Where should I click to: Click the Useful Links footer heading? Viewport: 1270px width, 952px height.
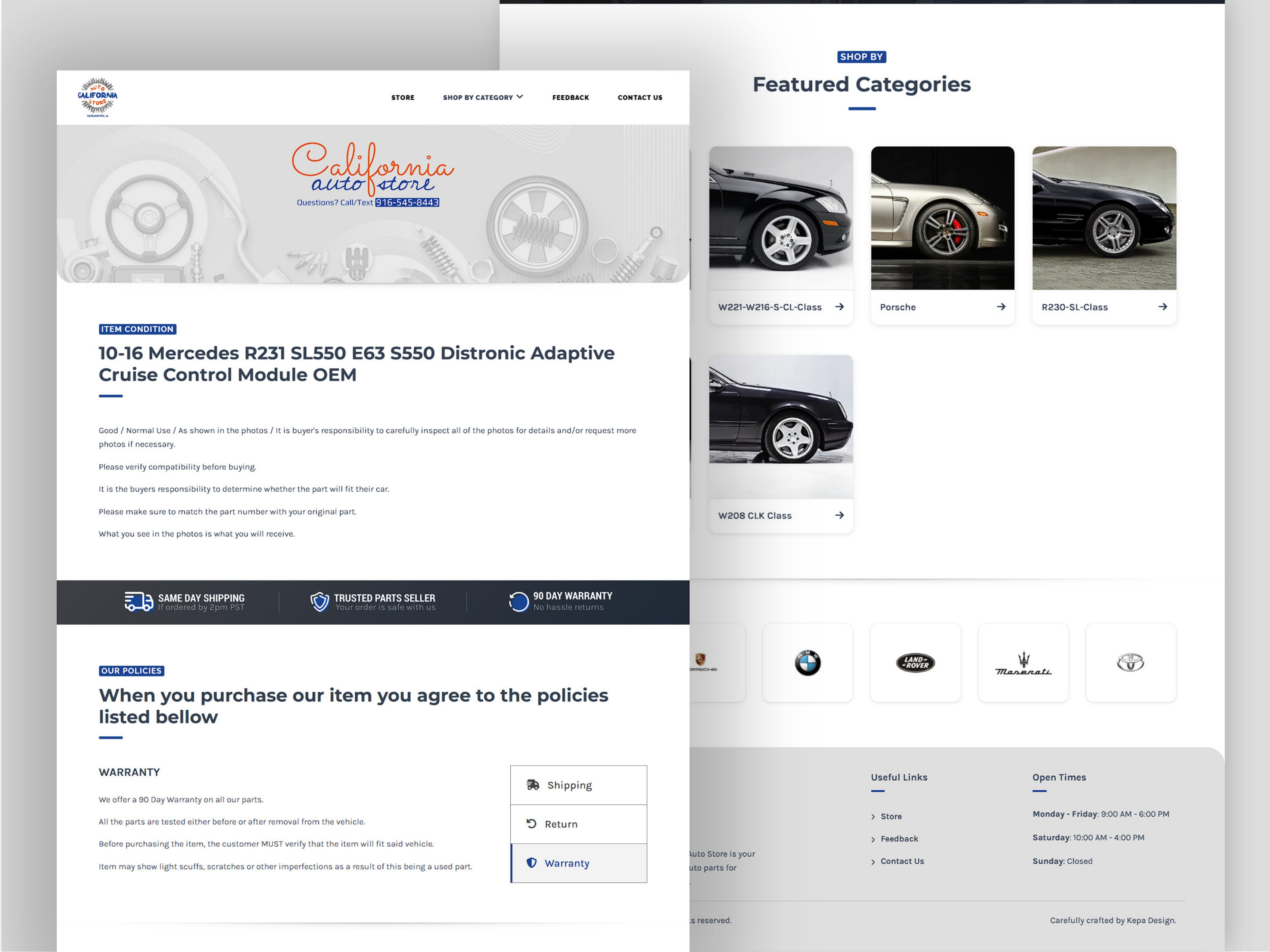point(899,777)
